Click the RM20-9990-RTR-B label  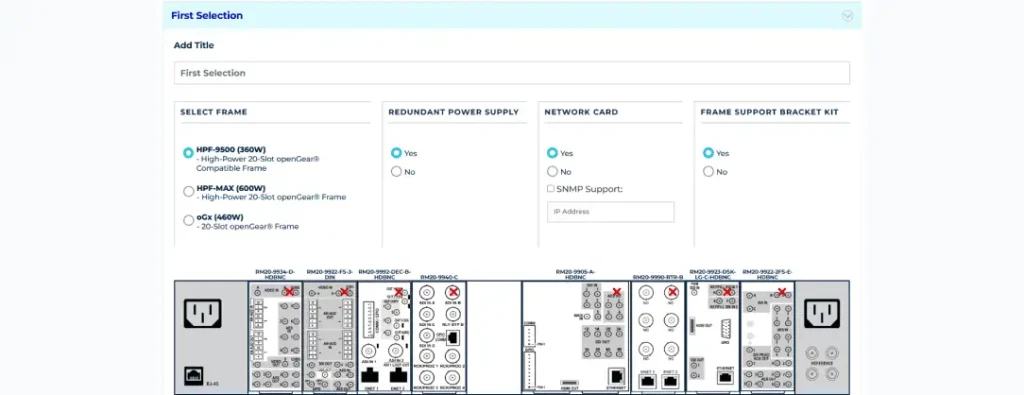pos(658,277)
